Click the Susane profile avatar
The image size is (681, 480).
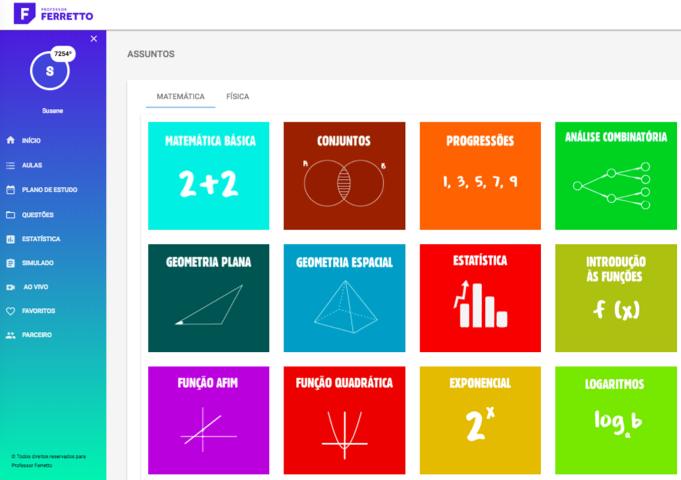(49, 71)
